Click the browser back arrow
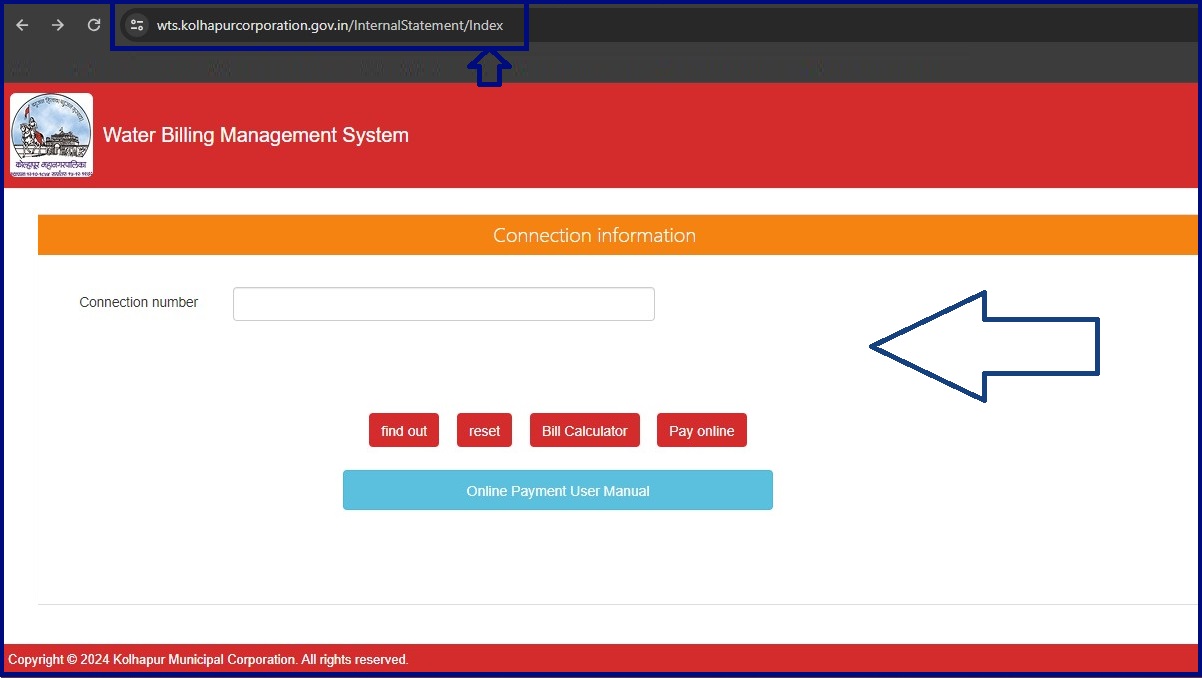 click(x=22, y=25)
